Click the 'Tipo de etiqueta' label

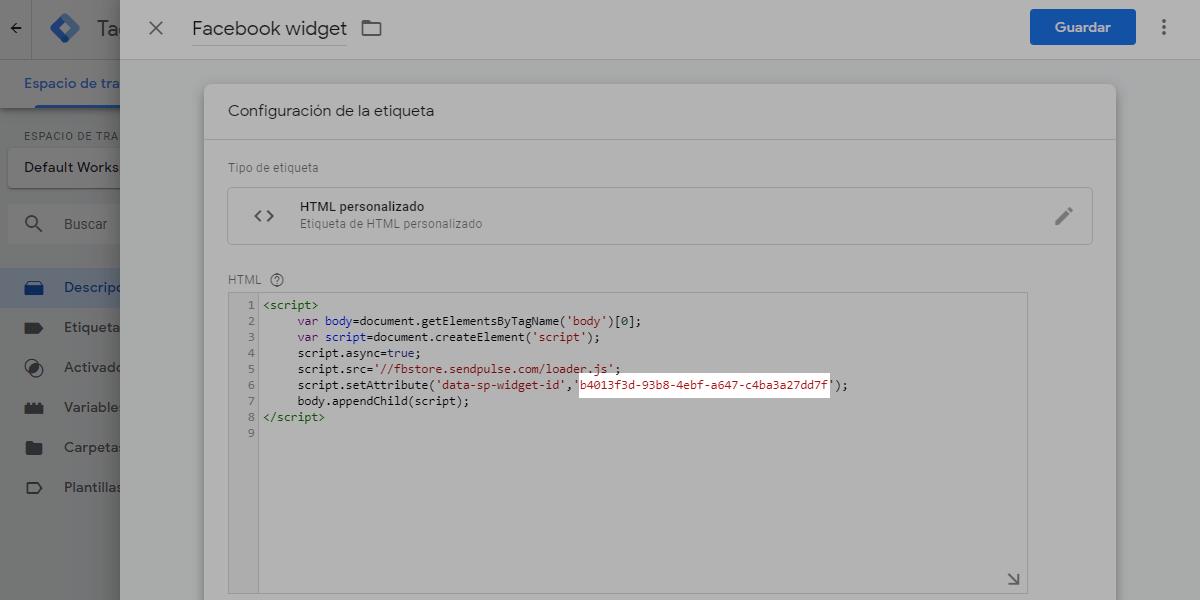pos(273,168)
